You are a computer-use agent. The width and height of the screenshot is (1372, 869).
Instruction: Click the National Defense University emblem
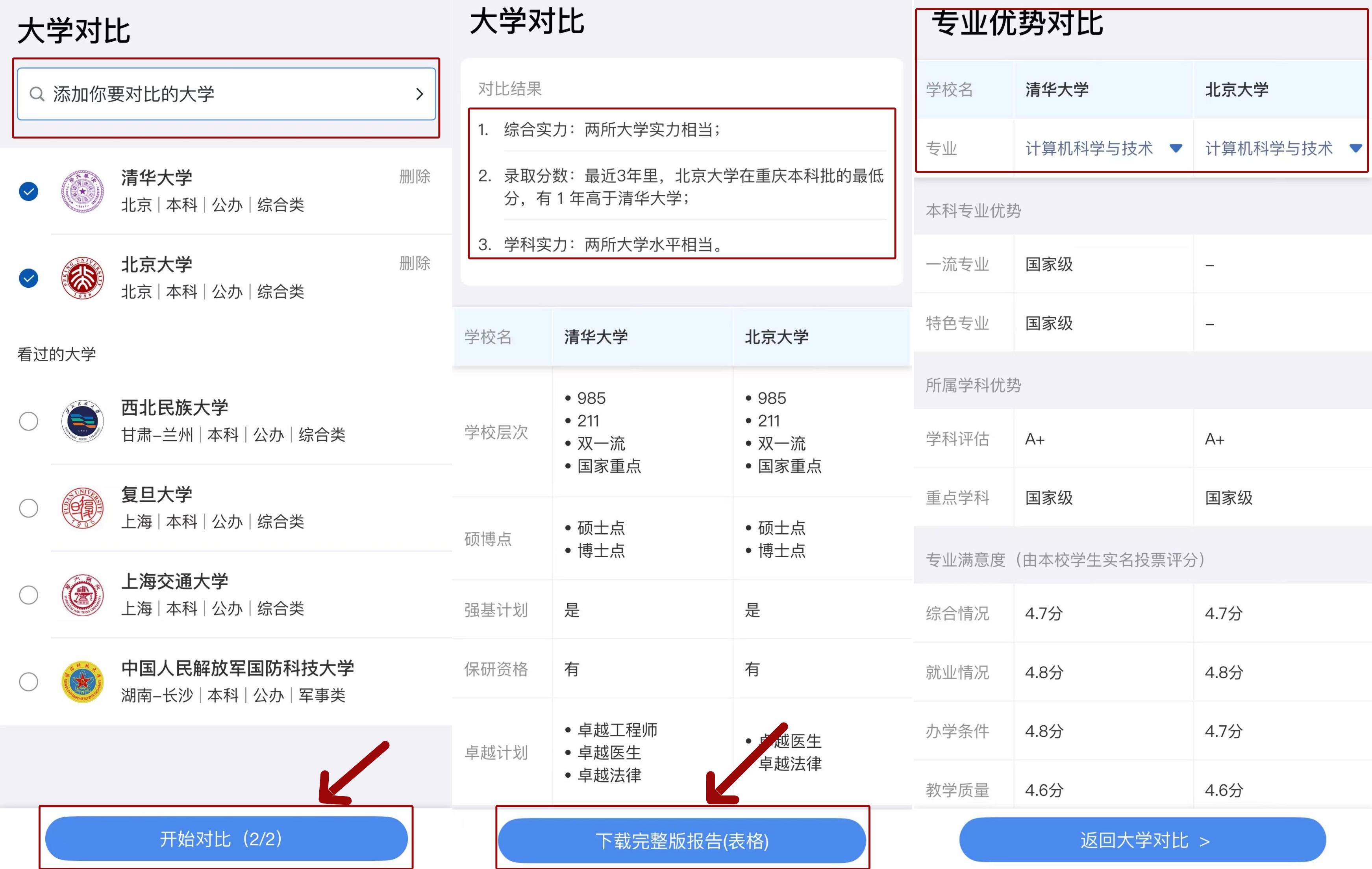[83, 682]
